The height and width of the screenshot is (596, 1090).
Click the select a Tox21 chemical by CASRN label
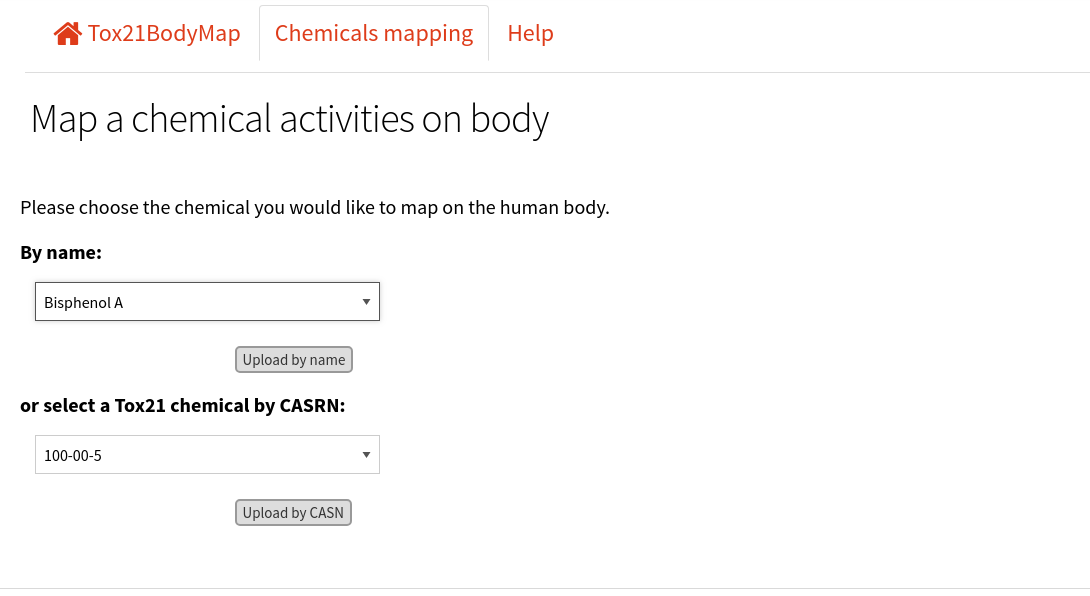(183, 405)
